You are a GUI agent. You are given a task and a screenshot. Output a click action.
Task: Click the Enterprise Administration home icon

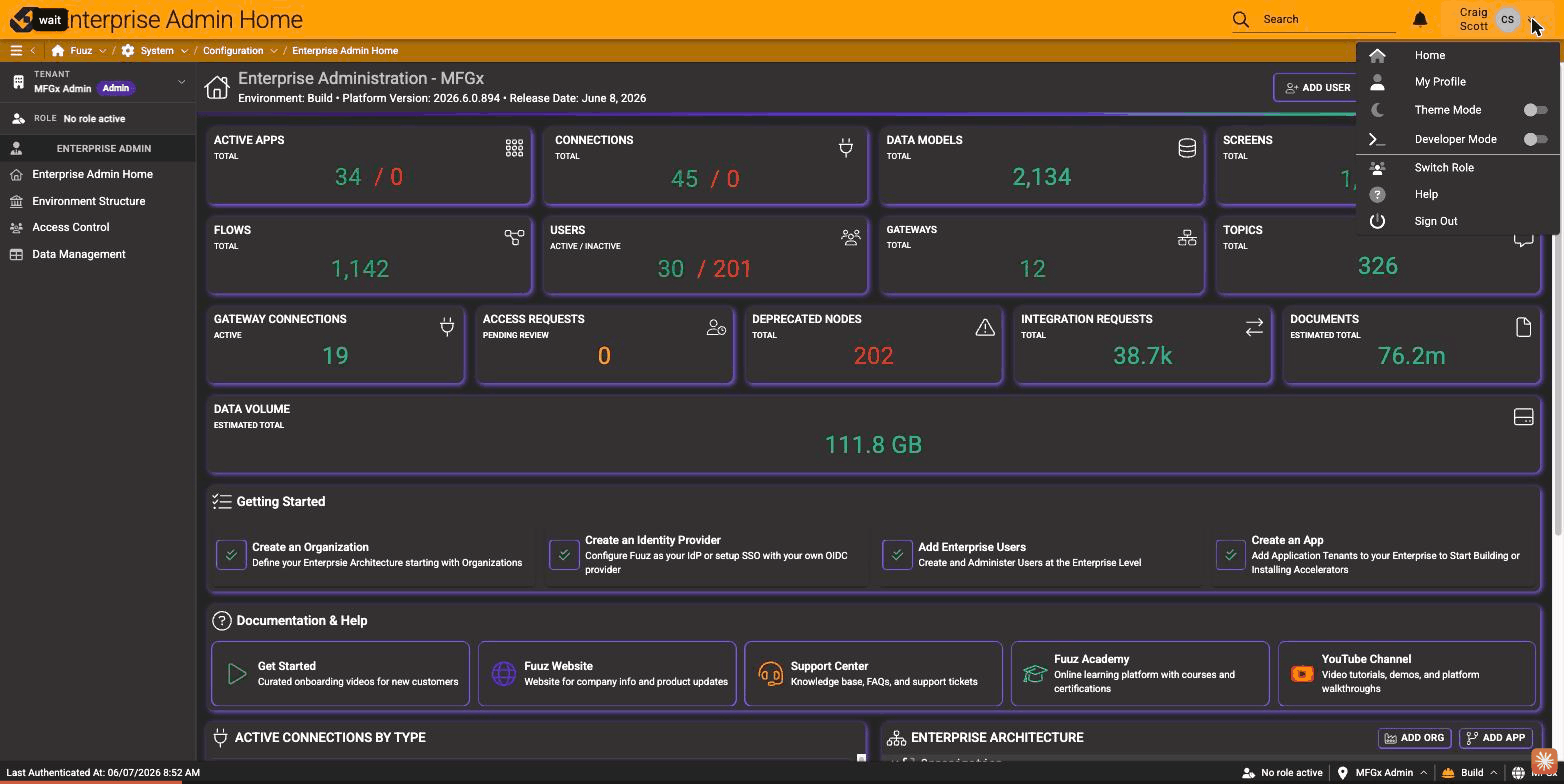[217, 87]
